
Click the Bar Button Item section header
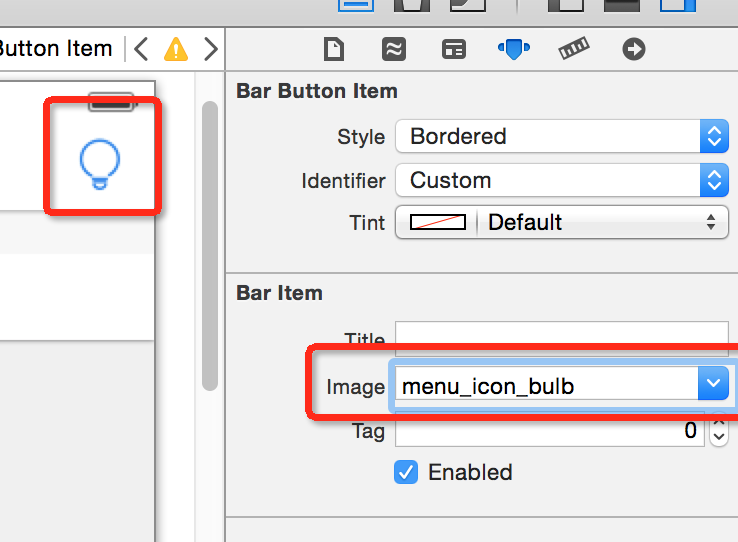tap(317, 91)
